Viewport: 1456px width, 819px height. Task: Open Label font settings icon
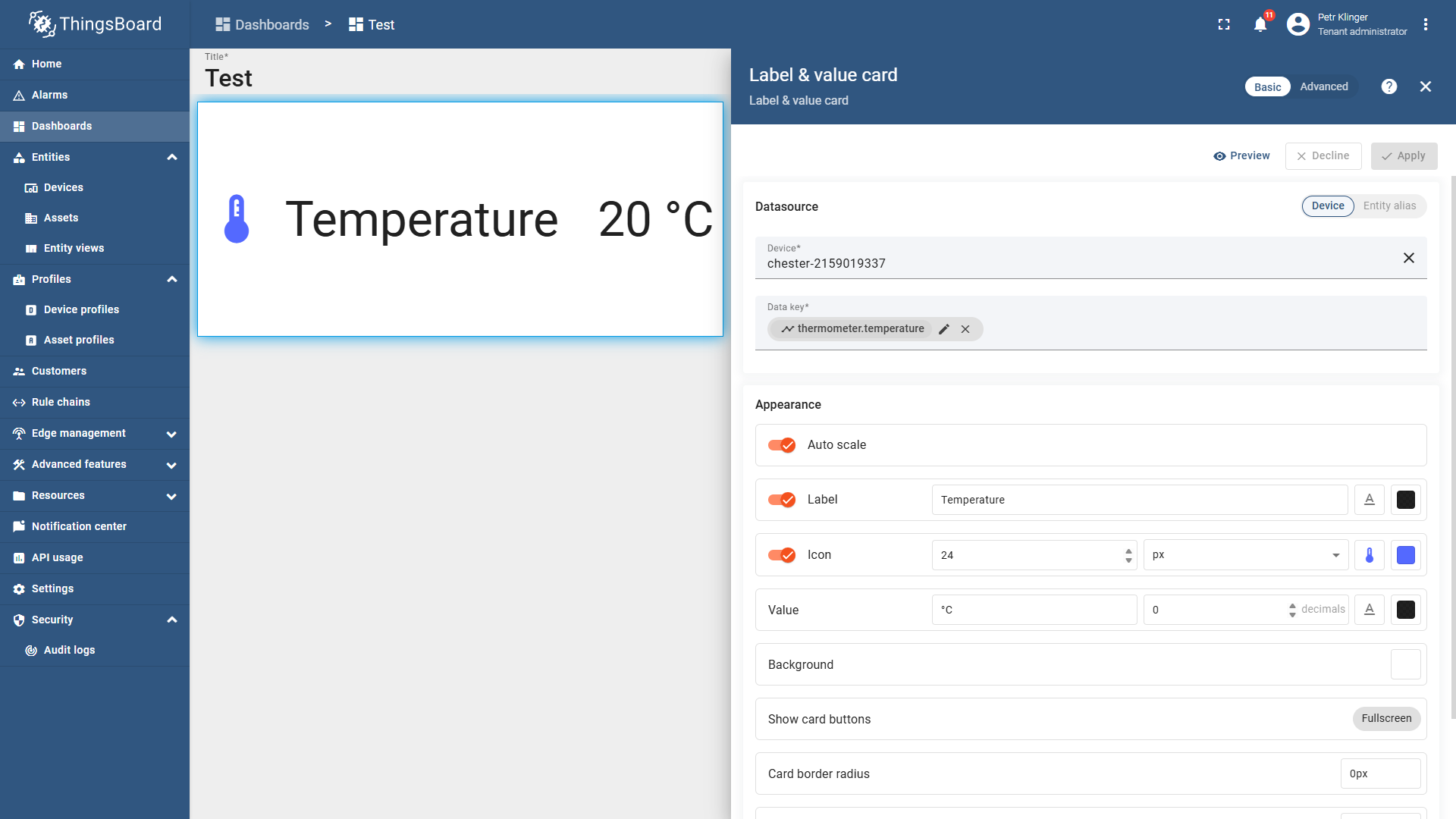(x=1370, y=500)
